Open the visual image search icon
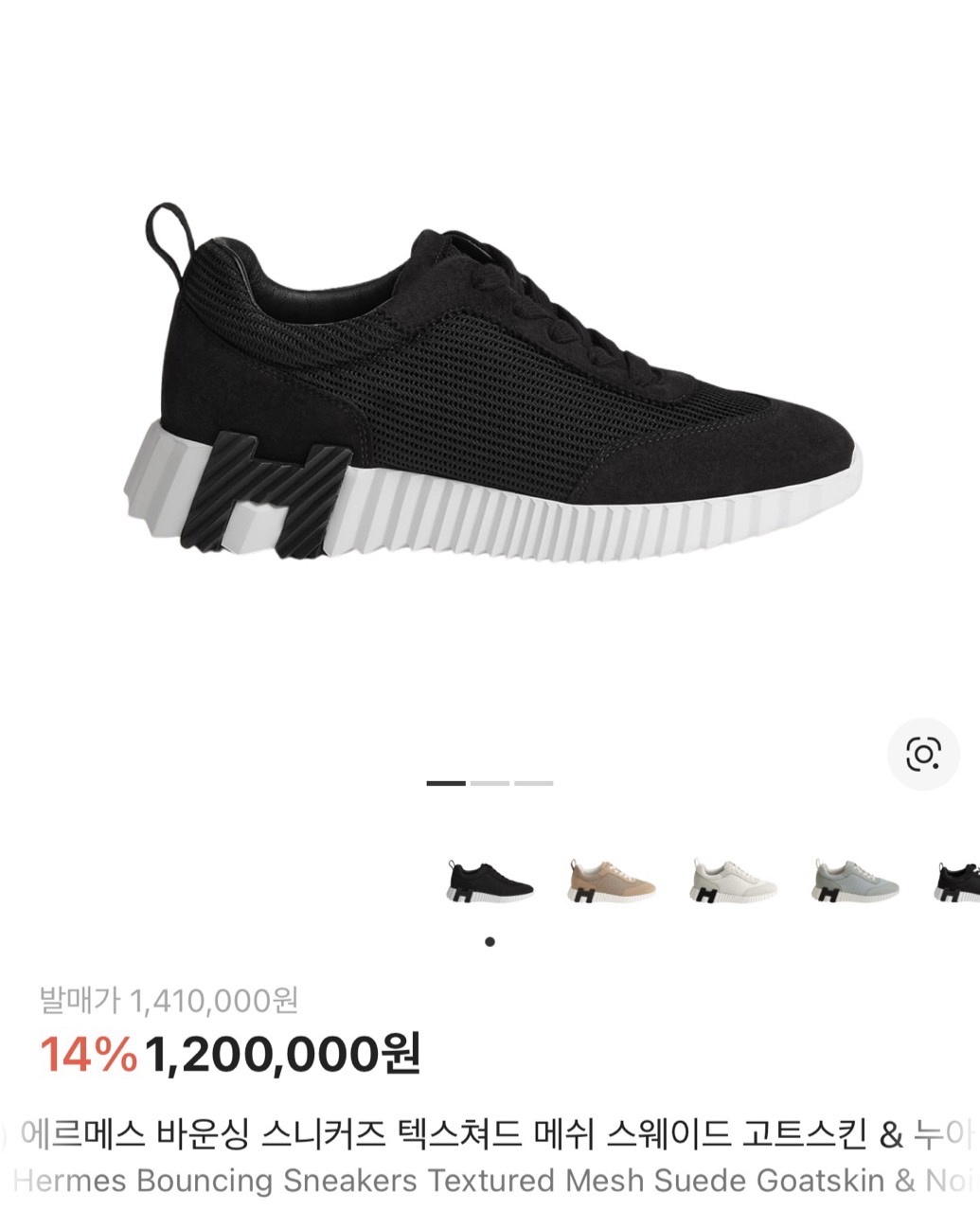Screen dimensions: 980x1211 (923, 754)
